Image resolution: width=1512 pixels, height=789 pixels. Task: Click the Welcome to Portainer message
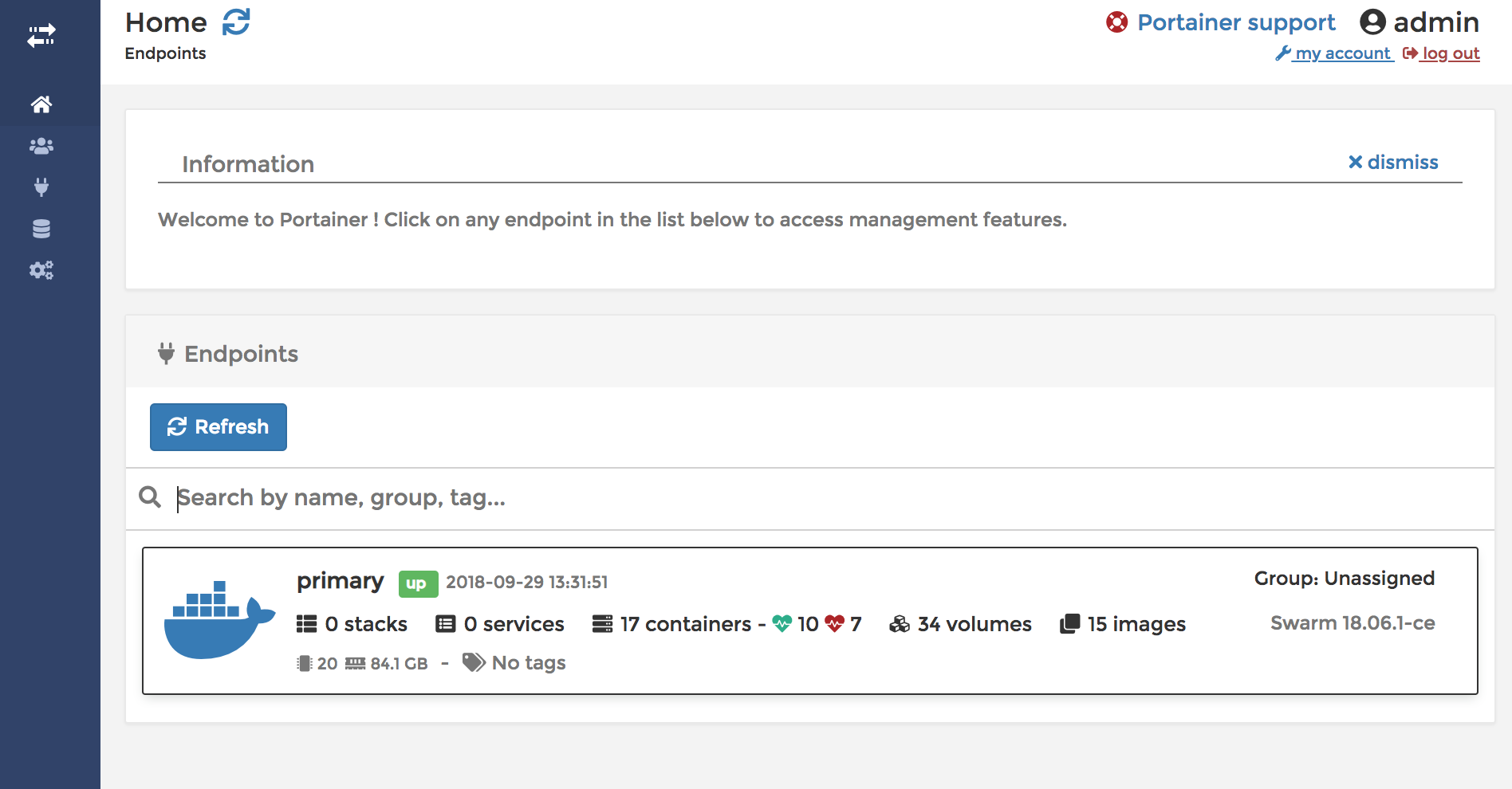tap(612, 220)
